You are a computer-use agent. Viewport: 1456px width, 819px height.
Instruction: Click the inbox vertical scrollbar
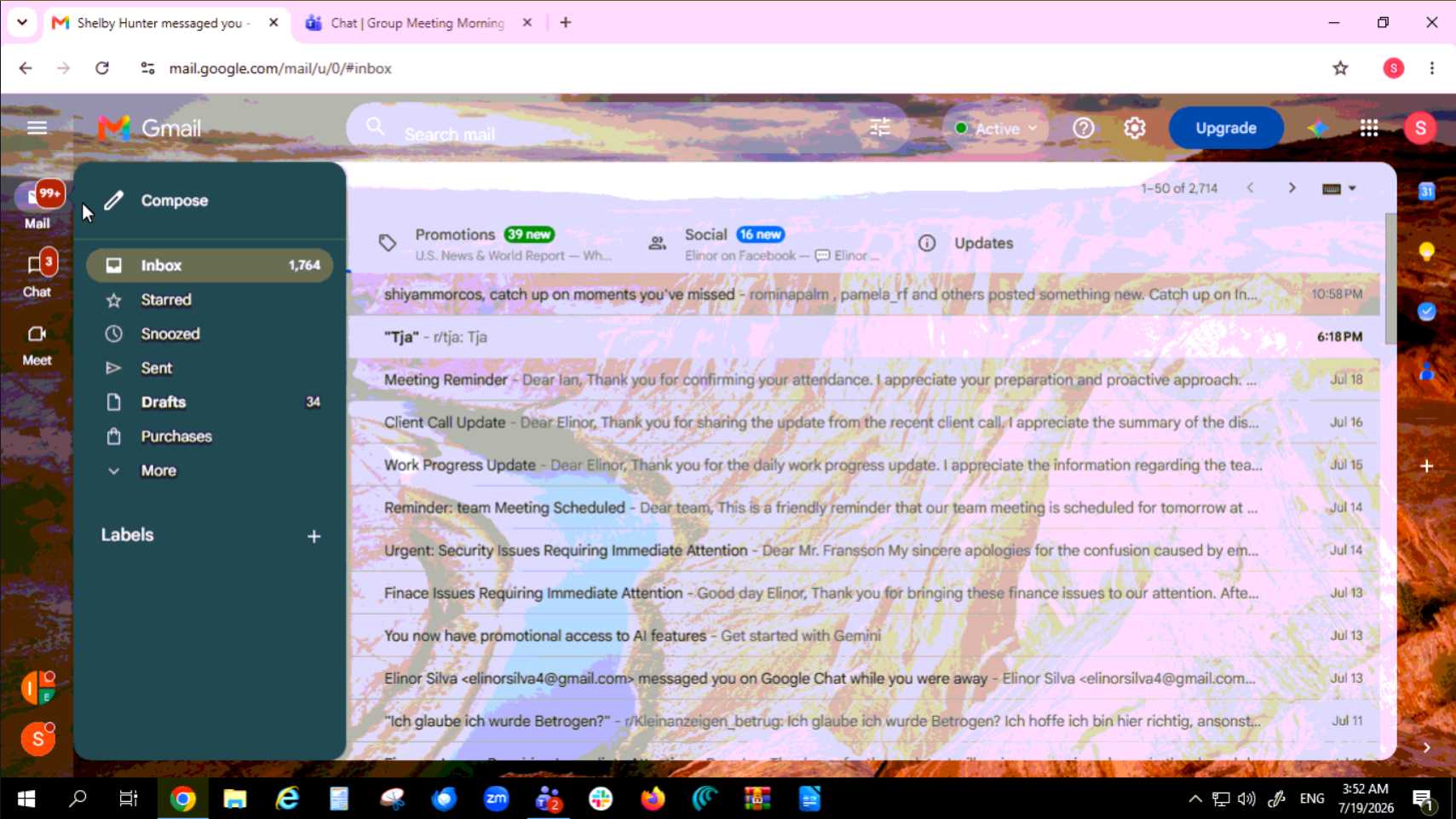(x=1390, y=280)
